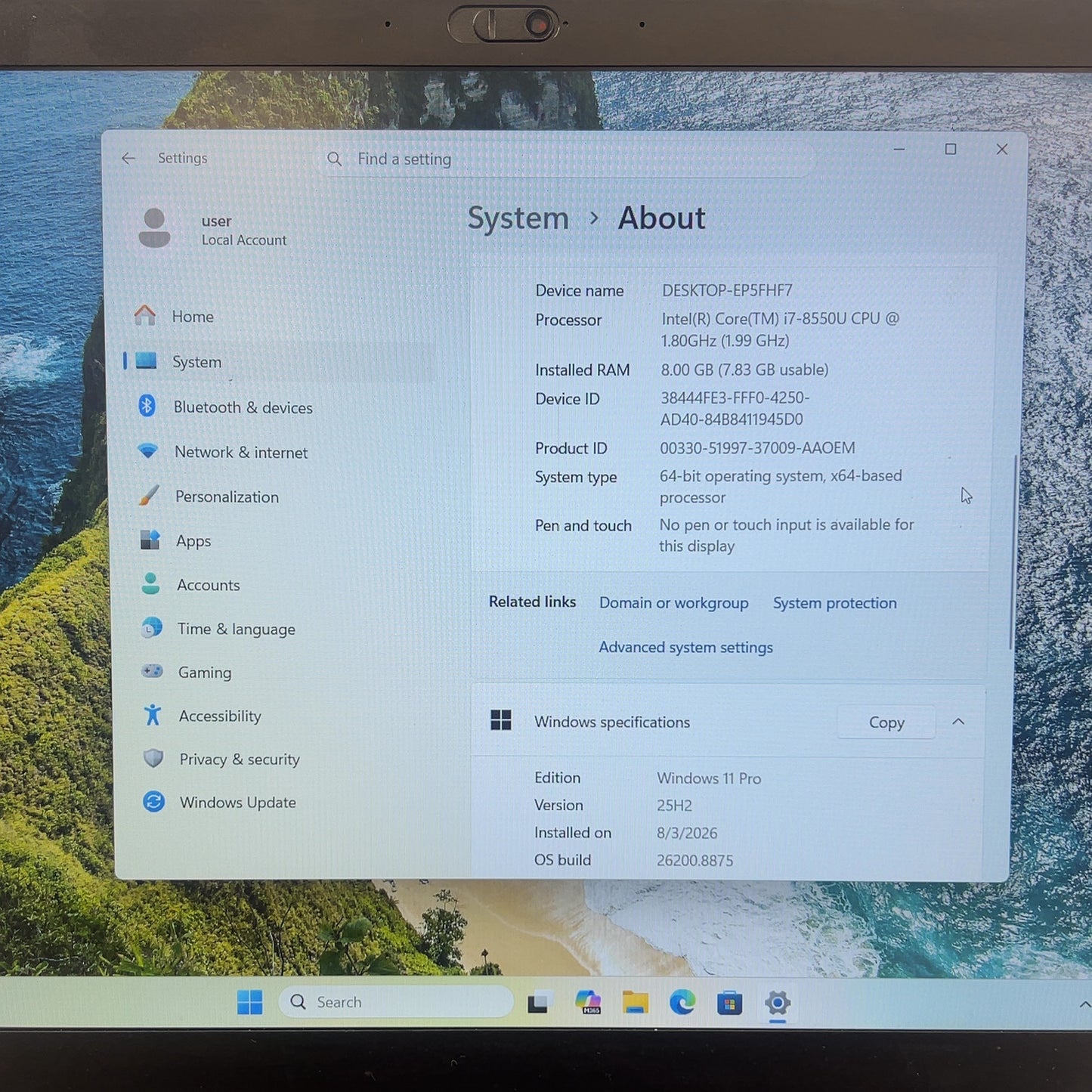1092x1092 pixels.
Task: Open the Start menu from taskbar
Action: coord(249,1002)
